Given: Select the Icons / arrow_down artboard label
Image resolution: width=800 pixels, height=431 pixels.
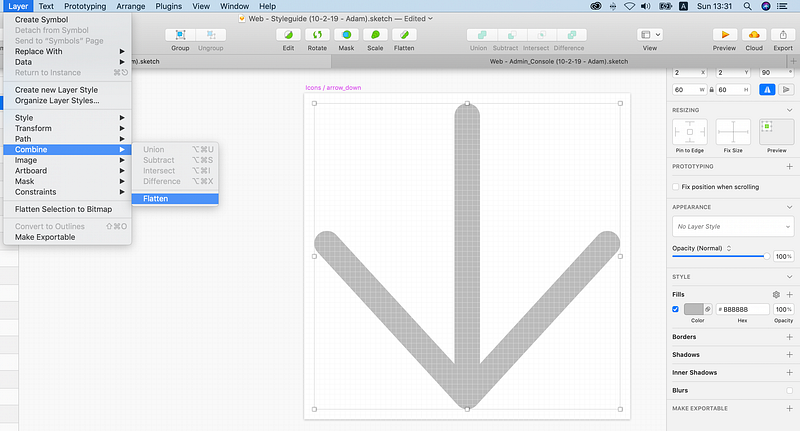Looking at the screenshot, I should click(333, 88).
